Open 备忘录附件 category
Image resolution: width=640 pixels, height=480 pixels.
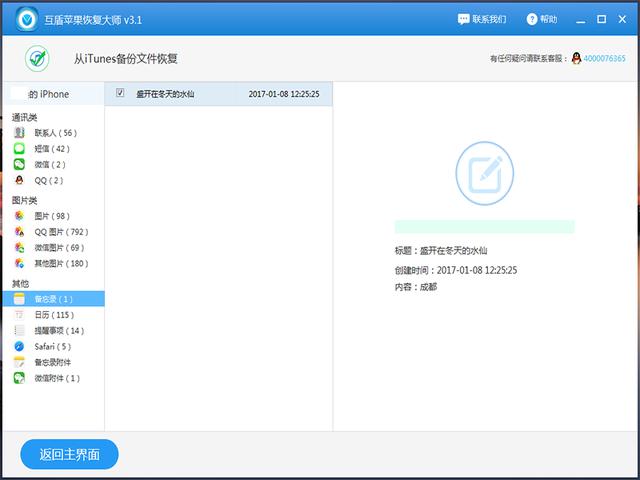pyautogui.click(x=53, y=362)
